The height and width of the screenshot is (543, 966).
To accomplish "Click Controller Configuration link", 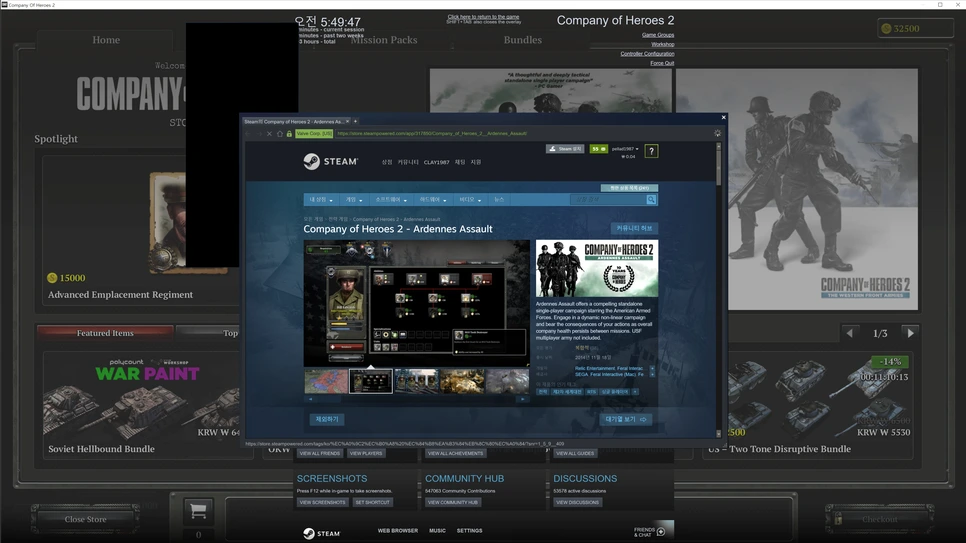I will pos(647,54).
